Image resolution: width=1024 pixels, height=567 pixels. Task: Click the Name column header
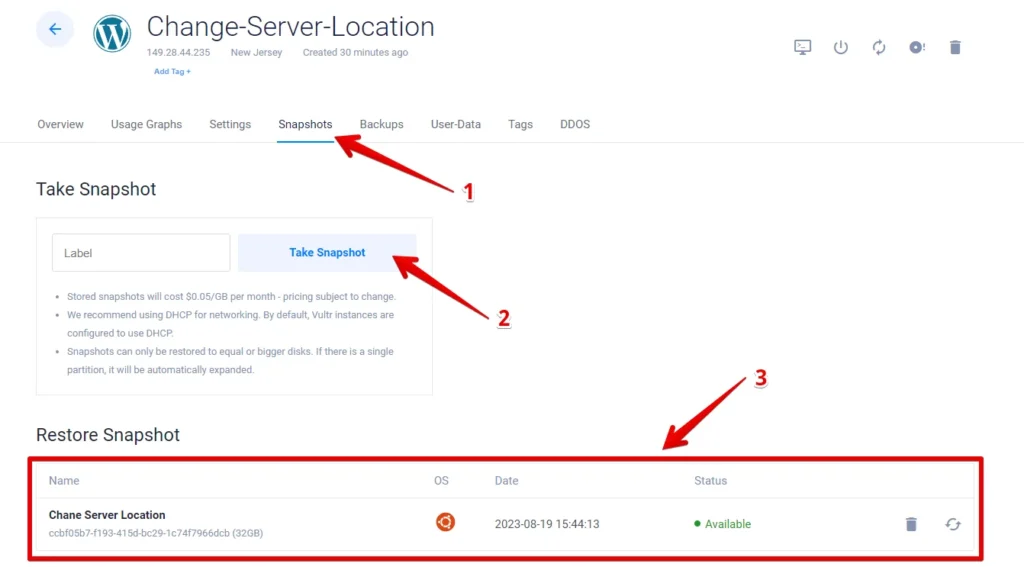click(x=64, y=481)
